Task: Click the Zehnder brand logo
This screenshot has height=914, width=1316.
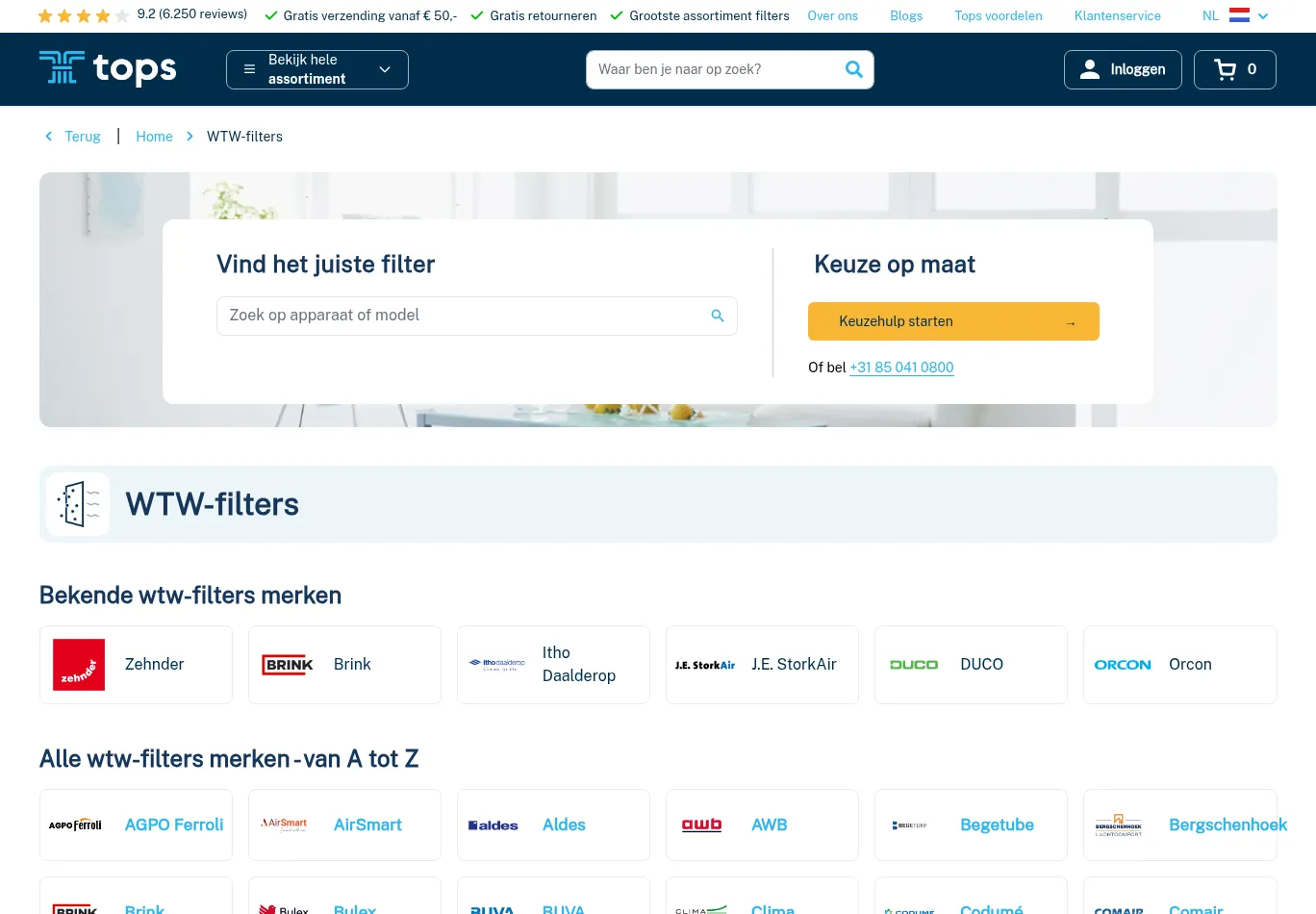Action: [x=79, y=665]
